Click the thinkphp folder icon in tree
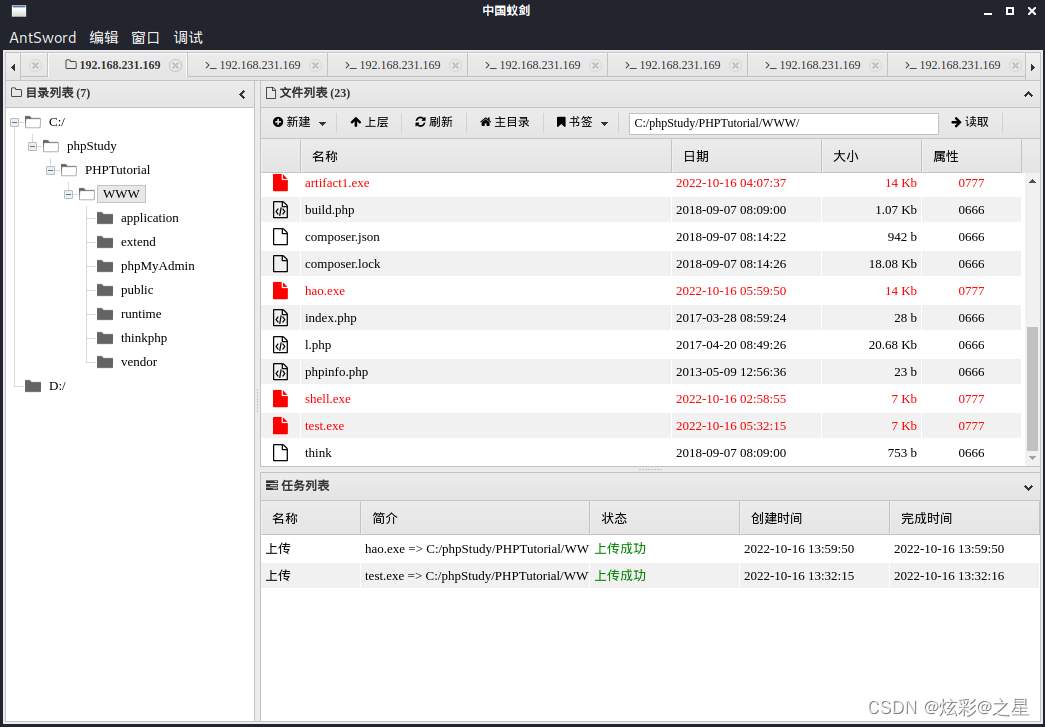The height and width of the screenshot is (727, 1045). point(105,338)
